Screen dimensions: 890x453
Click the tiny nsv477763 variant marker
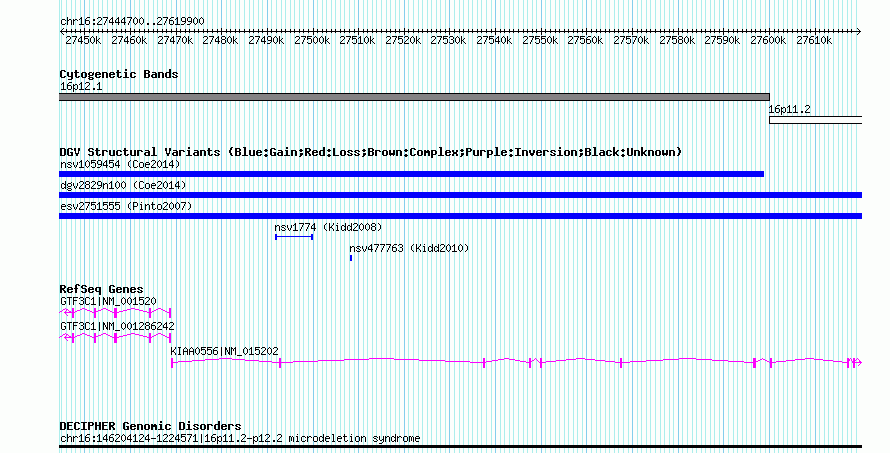[351, 258]
